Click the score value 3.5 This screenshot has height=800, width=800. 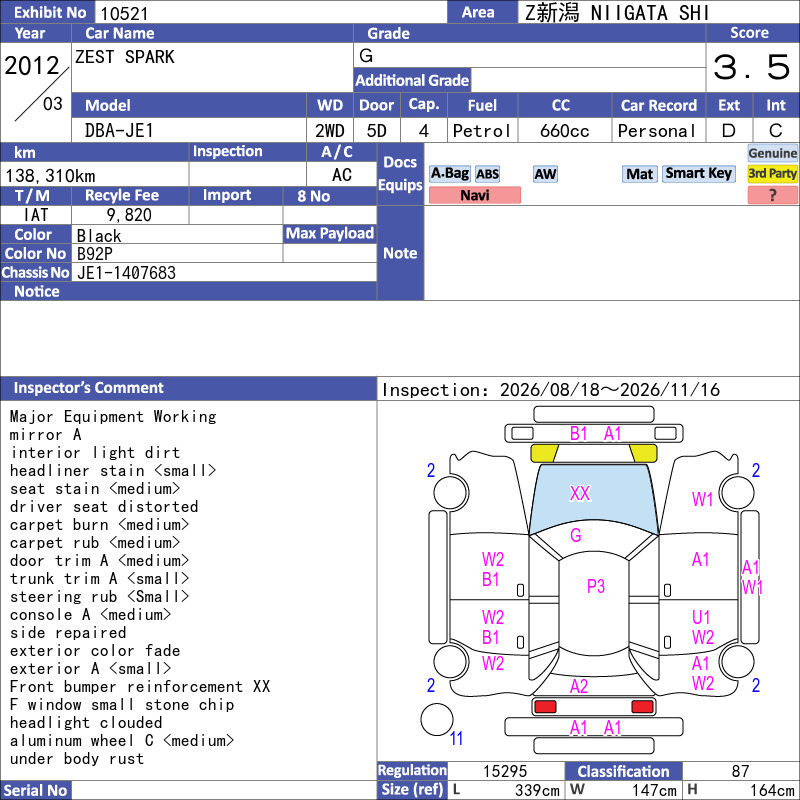pyautogui.click(x=751, y=67)
